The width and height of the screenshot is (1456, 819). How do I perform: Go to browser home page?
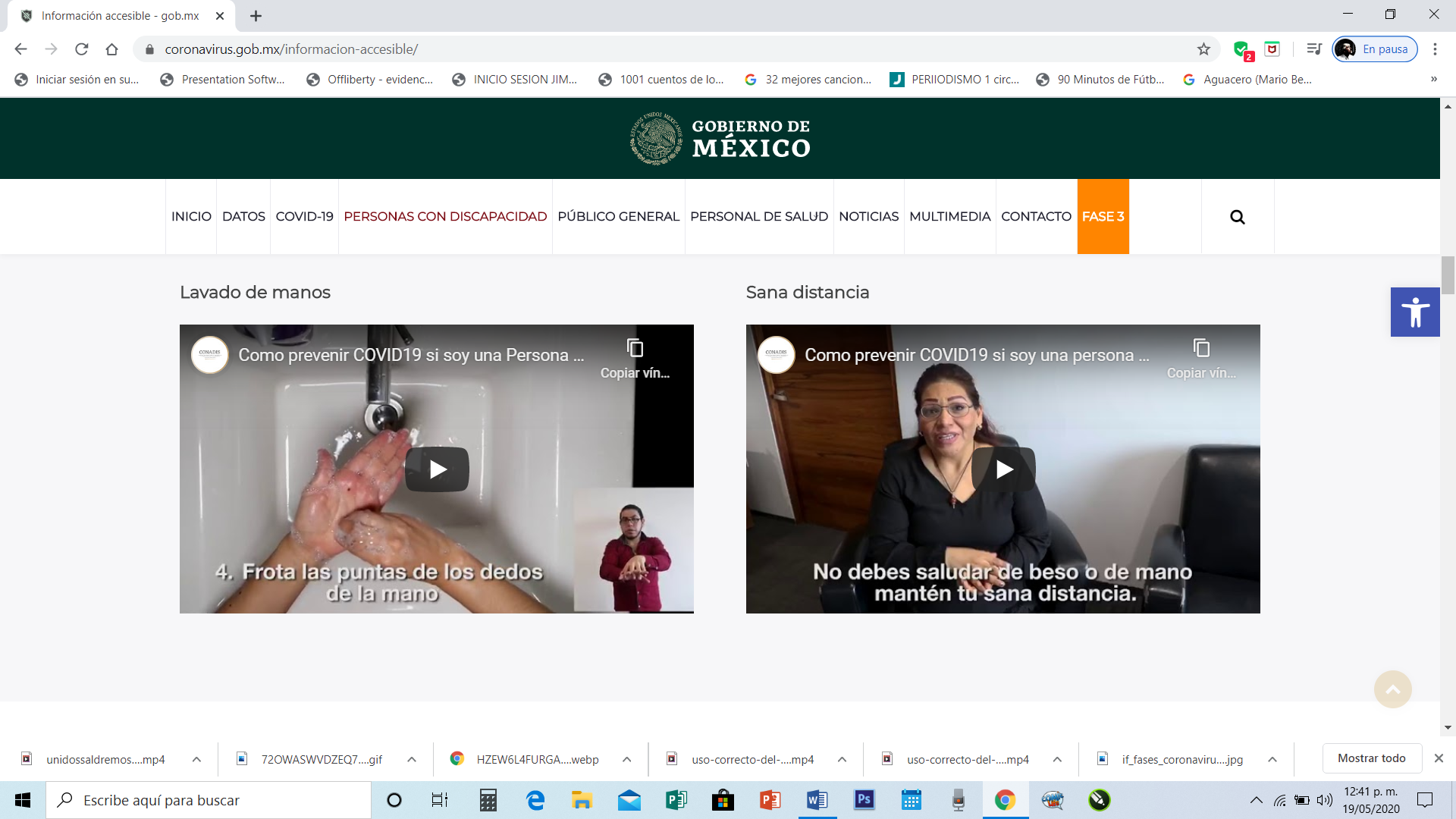112,49
